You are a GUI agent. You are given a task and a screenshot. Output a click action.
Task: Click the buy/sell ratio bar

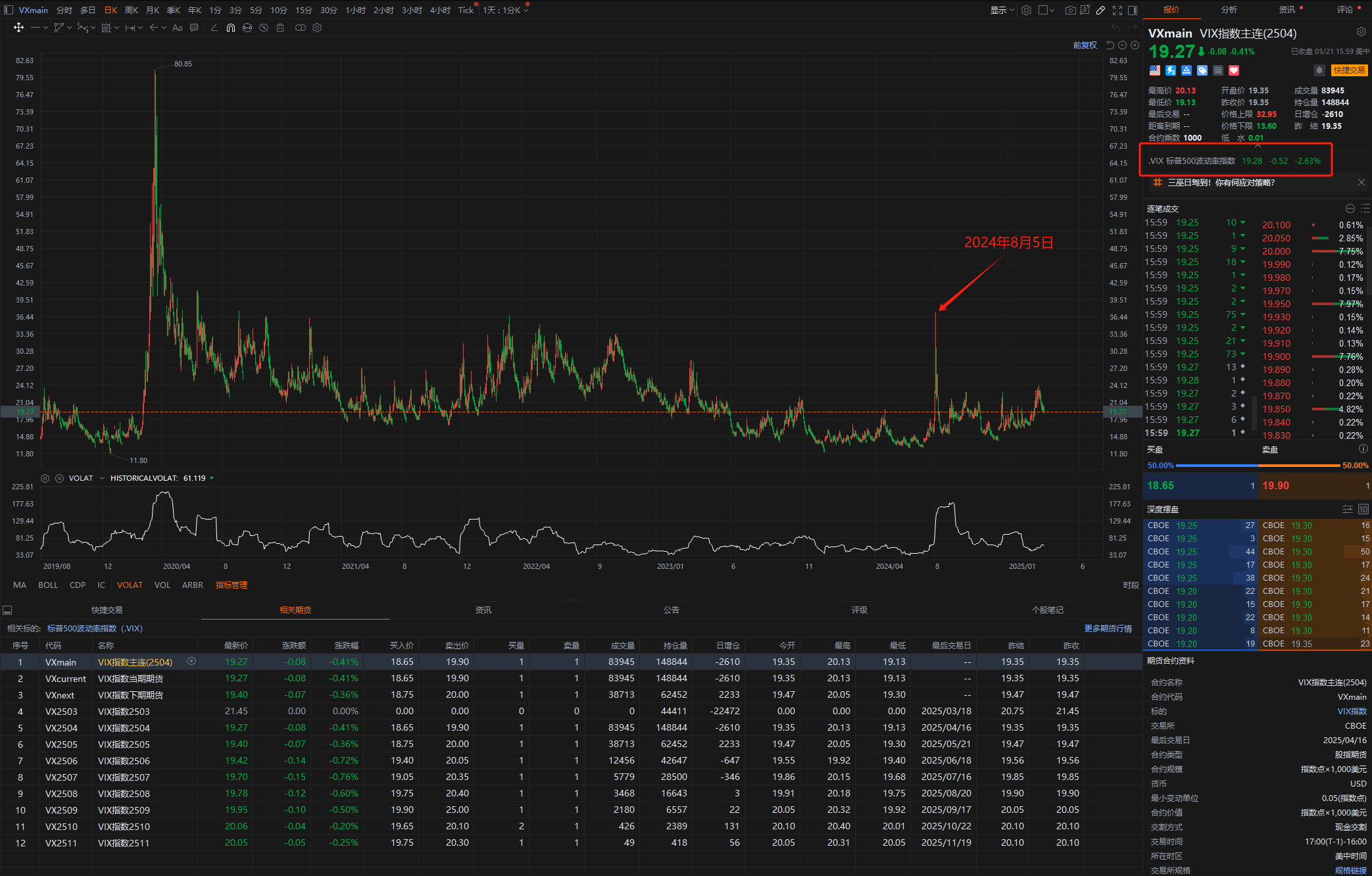pos(1258,466)
